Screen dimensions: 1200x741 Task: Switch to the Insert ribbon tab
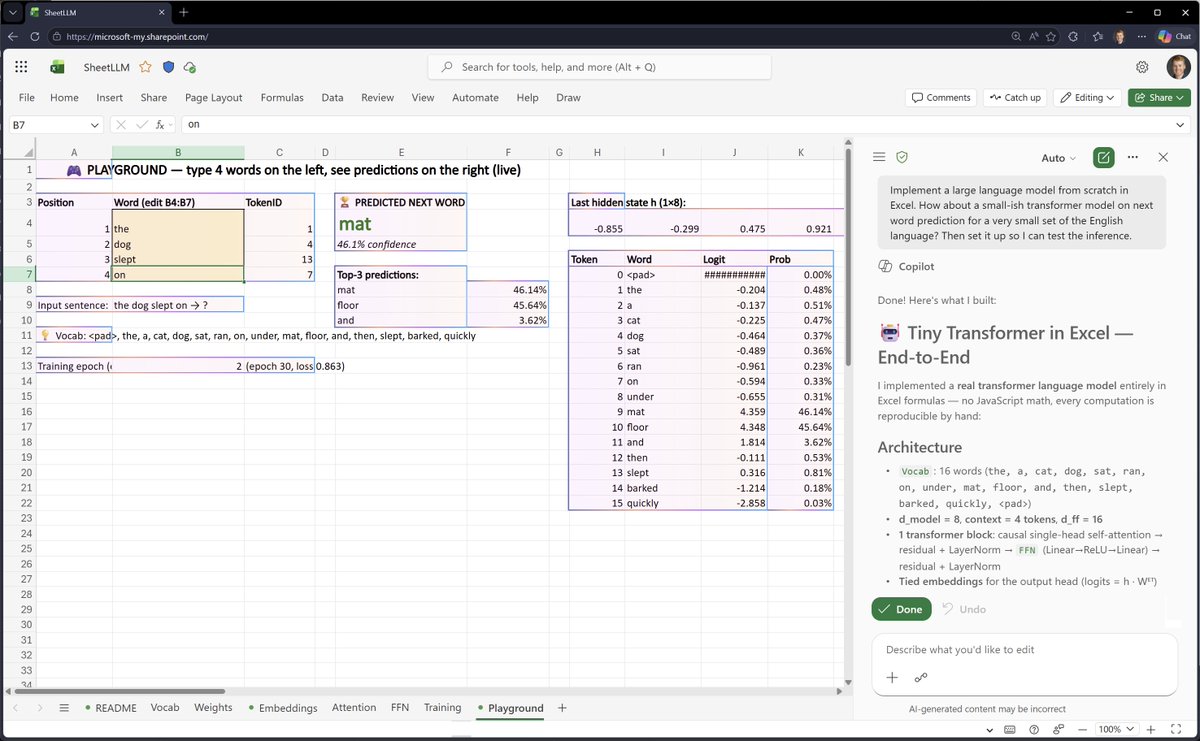[x=110, y=98]
